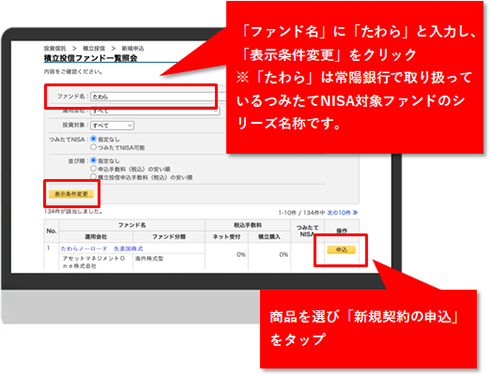490x375 pixels.
Task: Click the ファンド分類 table column header
Action: 169,237
